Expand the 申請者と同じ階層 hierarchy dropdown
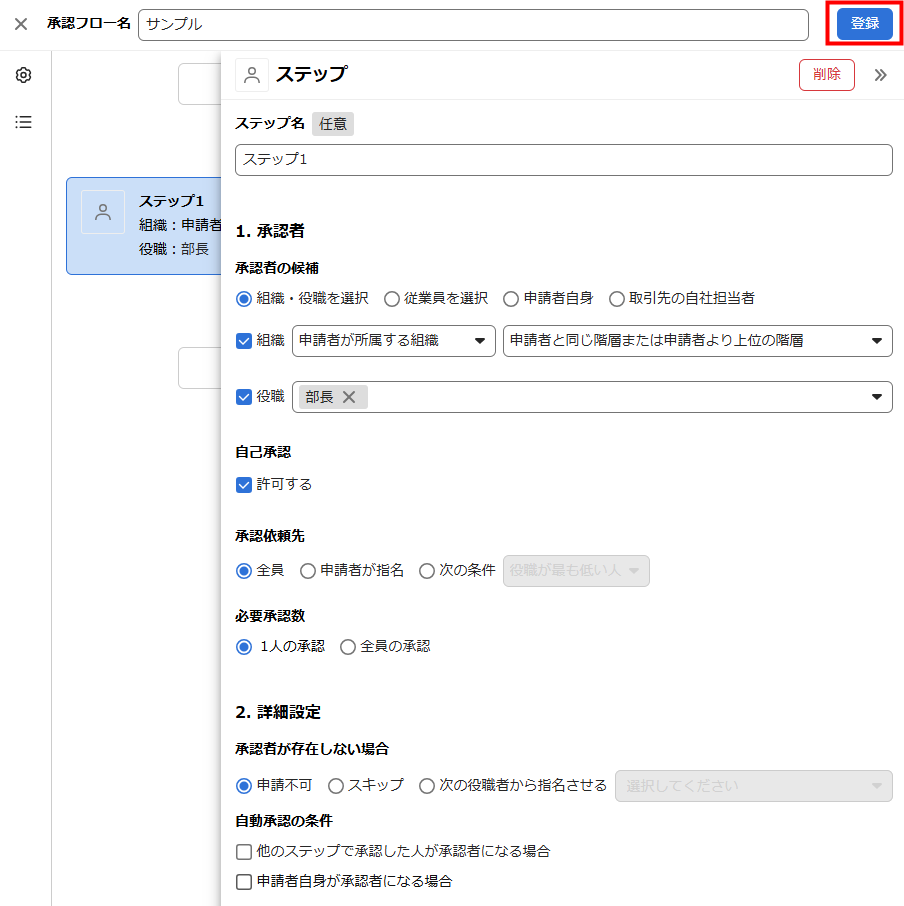Image resolution: width=904 pixels, height=906 pixels. [697, 340]
